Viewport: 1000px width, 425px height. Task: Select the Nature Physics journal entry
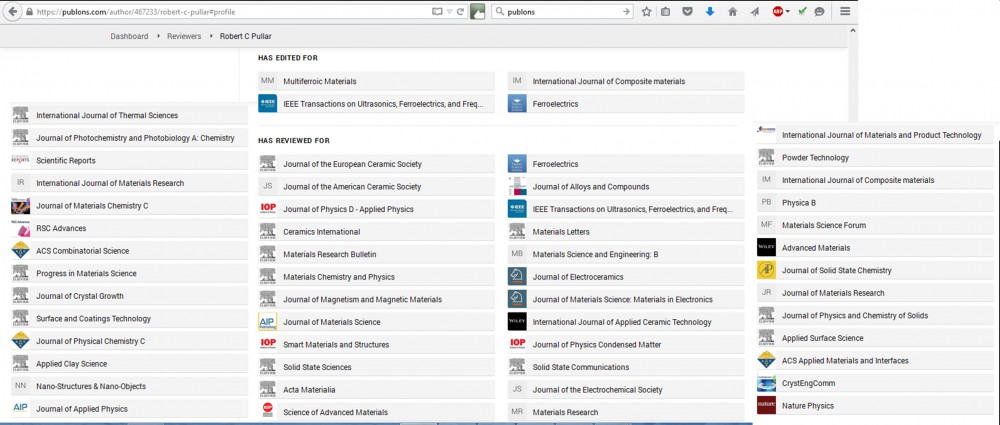pos(807,406)
